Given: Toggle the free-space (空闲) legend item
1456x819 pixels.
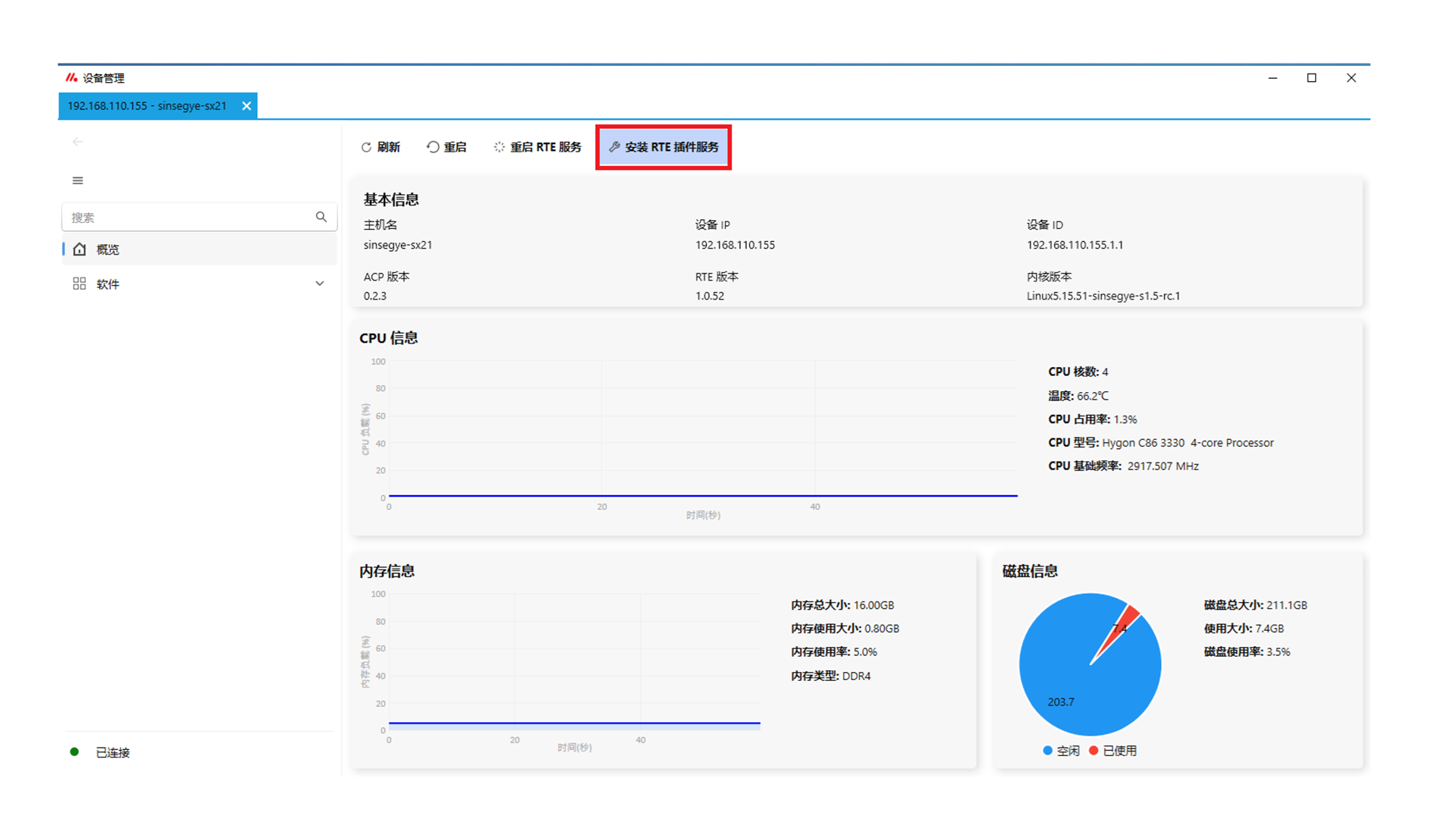Looking at the screenshot, I should click(x=1062, y=751).
